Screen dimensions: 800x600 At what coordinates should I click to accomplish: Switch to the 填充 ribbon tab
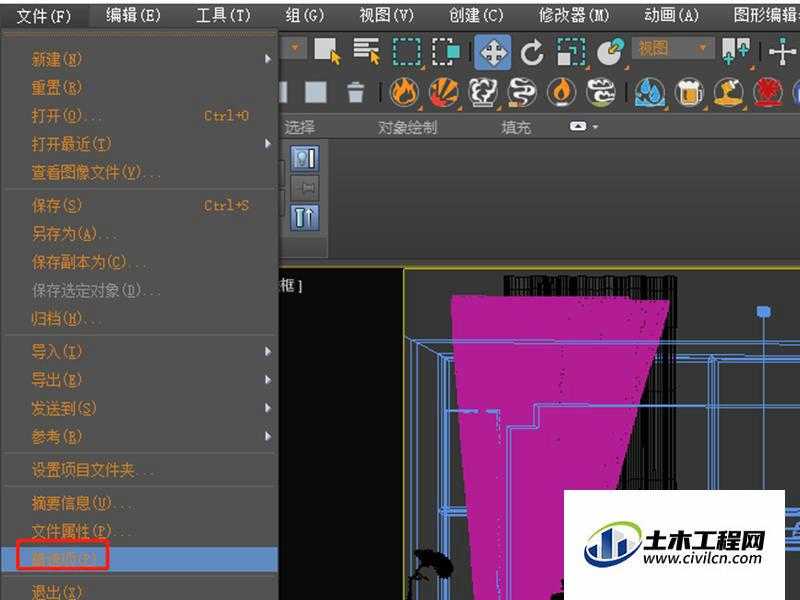click(x=516, y=127)
